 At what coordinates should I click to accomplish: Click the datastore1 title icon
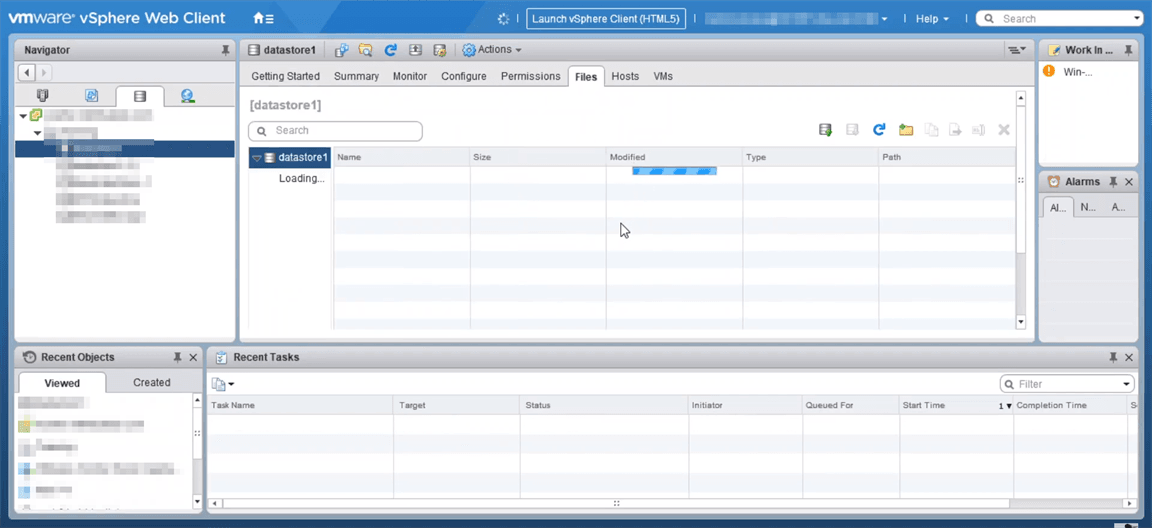pos(254,50)
